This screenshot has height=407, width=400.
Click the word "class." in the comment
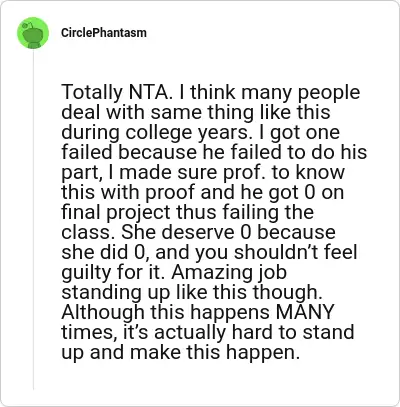pos(89,232)
